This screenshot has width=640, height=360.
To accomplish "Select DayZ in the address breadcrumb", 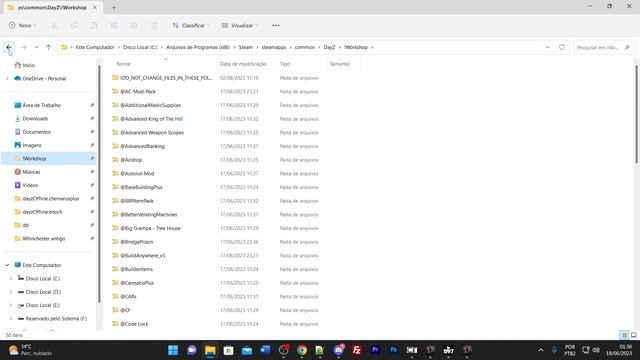I will click(x=329, y=47).
